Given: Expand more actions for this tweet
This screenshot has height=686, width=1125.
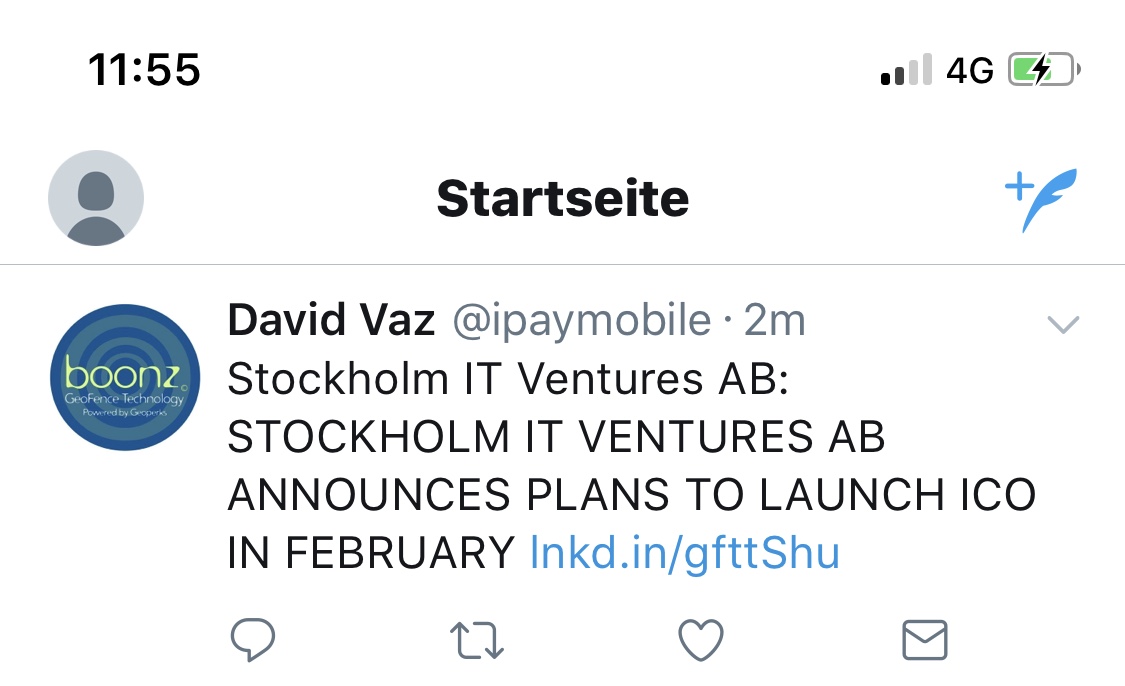Looking at the screenshot, I should [x=1063, y=322].
